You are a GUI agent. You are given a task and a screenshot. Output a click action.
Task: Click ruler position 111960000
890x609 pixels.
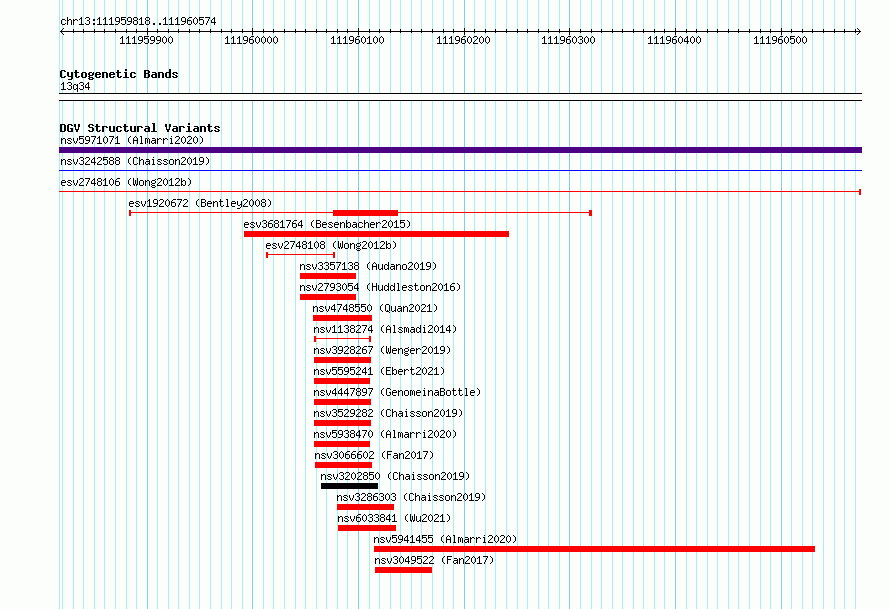[251, 40]
